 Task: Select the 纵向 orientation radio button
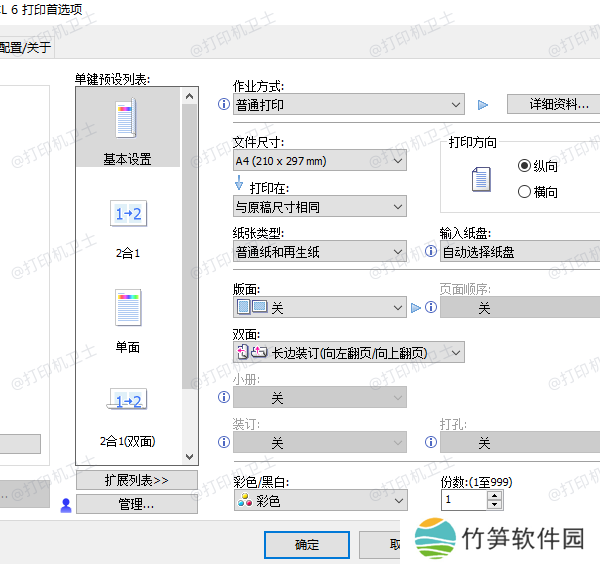pyautogui.click(x=525, y=166)
